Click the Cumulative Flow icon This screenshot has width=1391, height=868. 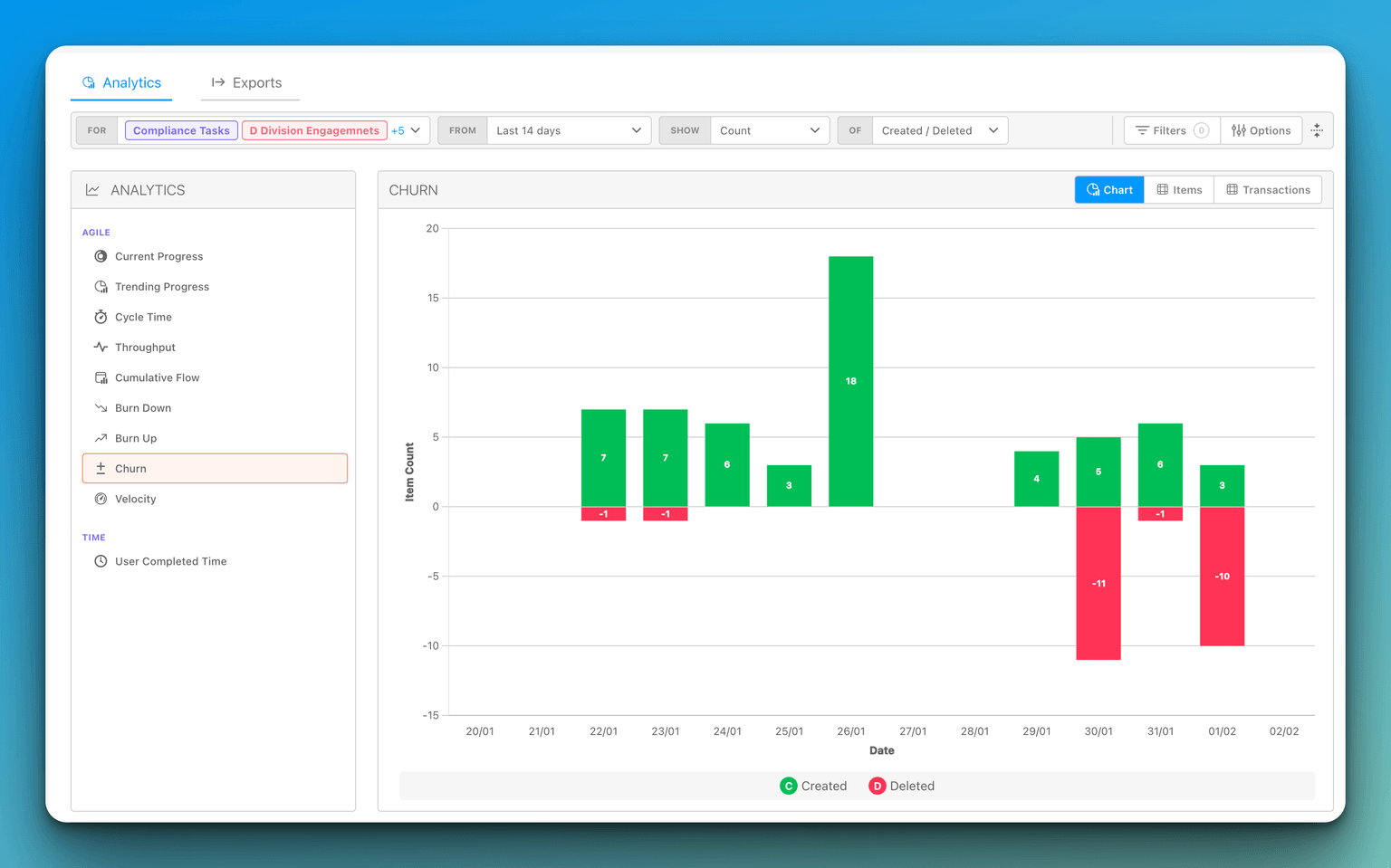point(101,377)
